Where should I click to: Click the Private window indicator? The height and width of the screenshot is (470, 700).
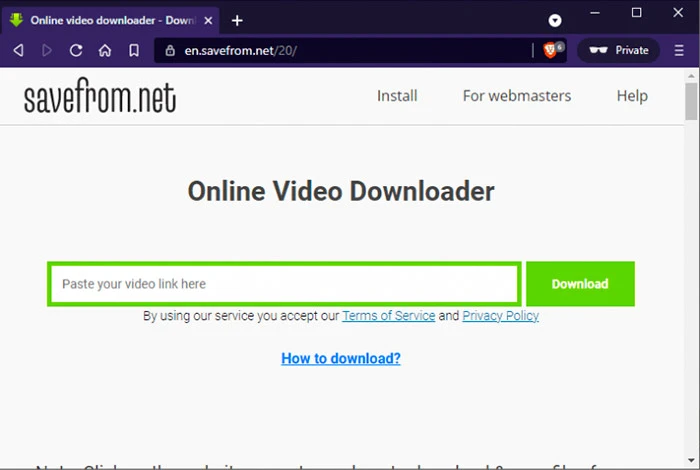pyautogui.click(x=619, y=50)
